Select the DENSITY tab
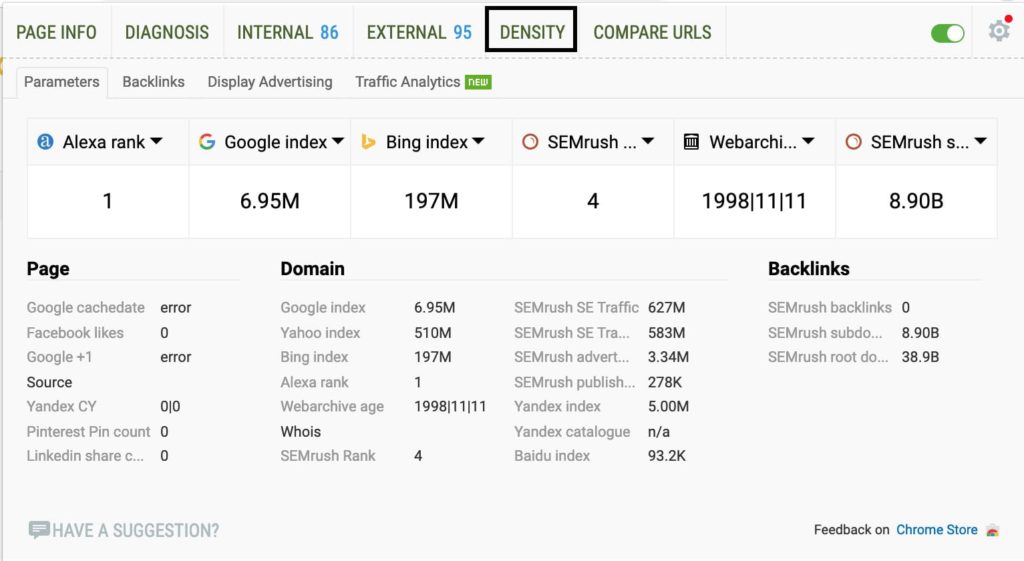The width and height of the screenshot is (1024, 561). click(532, 32)
